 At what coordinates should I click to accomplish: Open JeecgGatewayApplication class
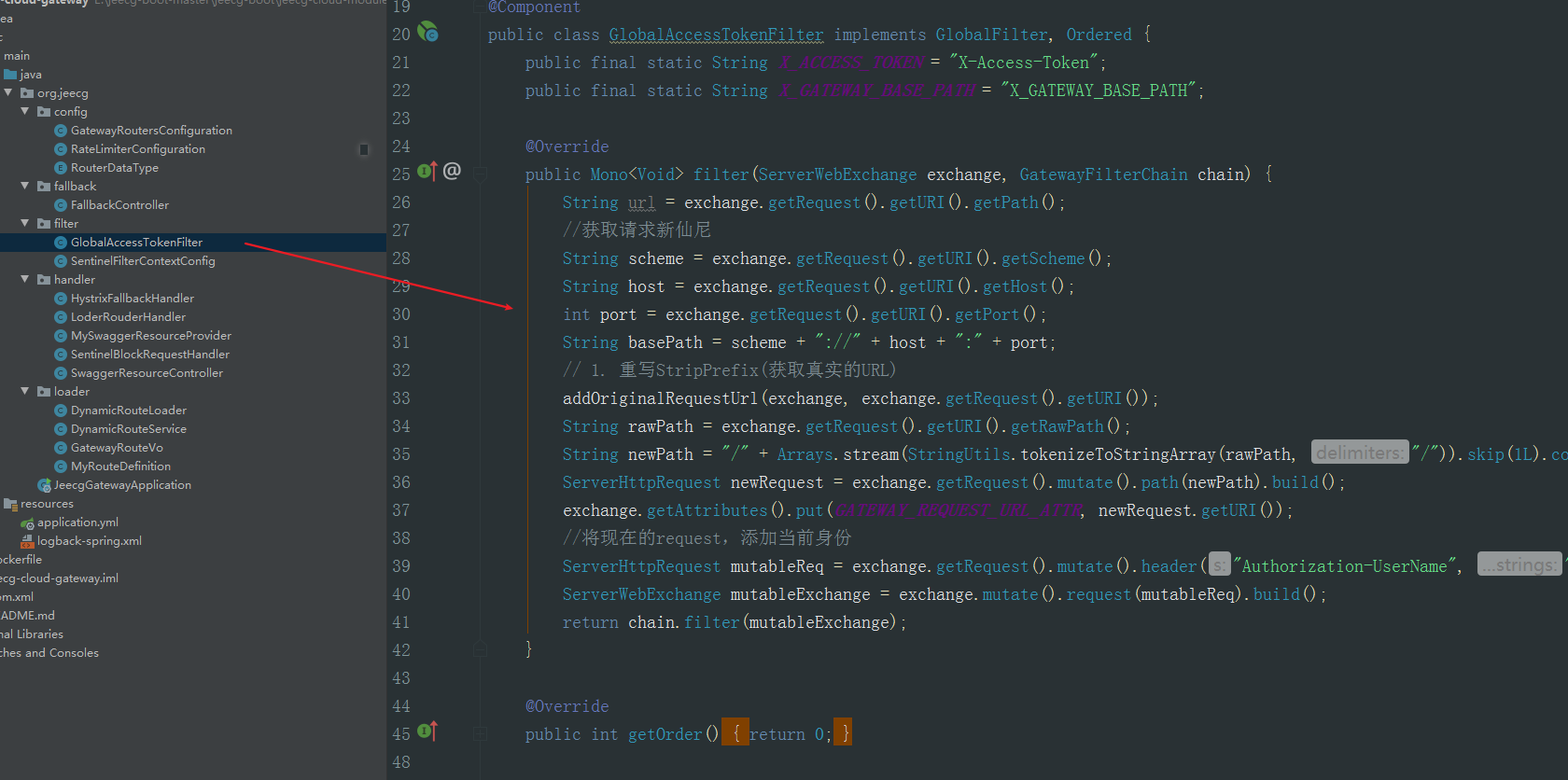coord(122,485)
